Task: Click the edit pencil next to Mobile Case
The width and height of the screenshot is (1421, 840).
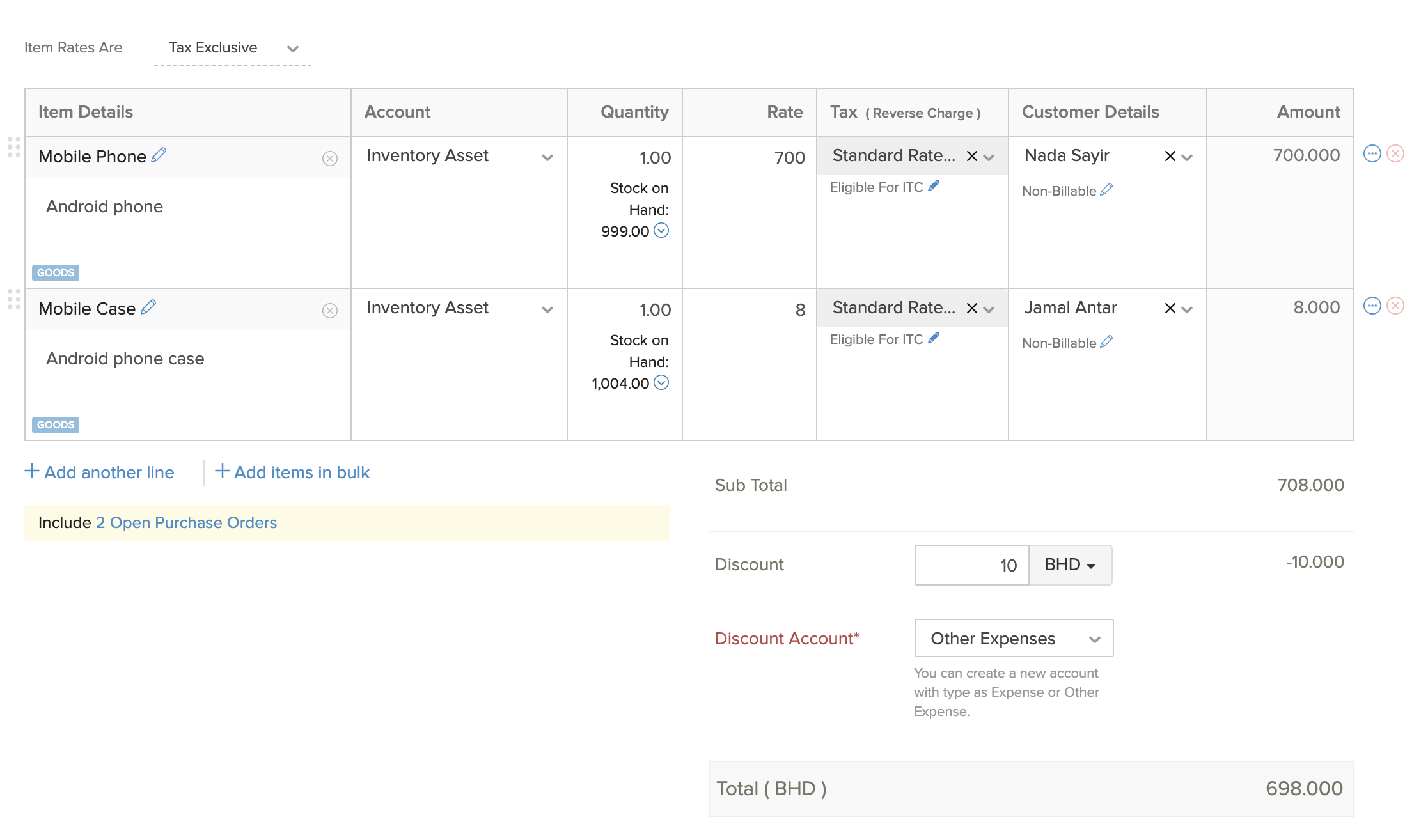Action: [148, 307]
